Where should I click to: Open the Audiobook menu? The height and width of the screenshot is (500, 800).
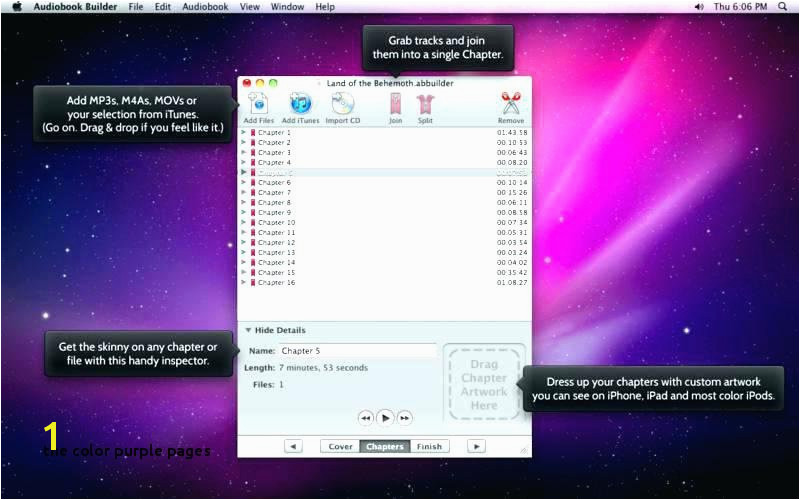coord(205,7)
